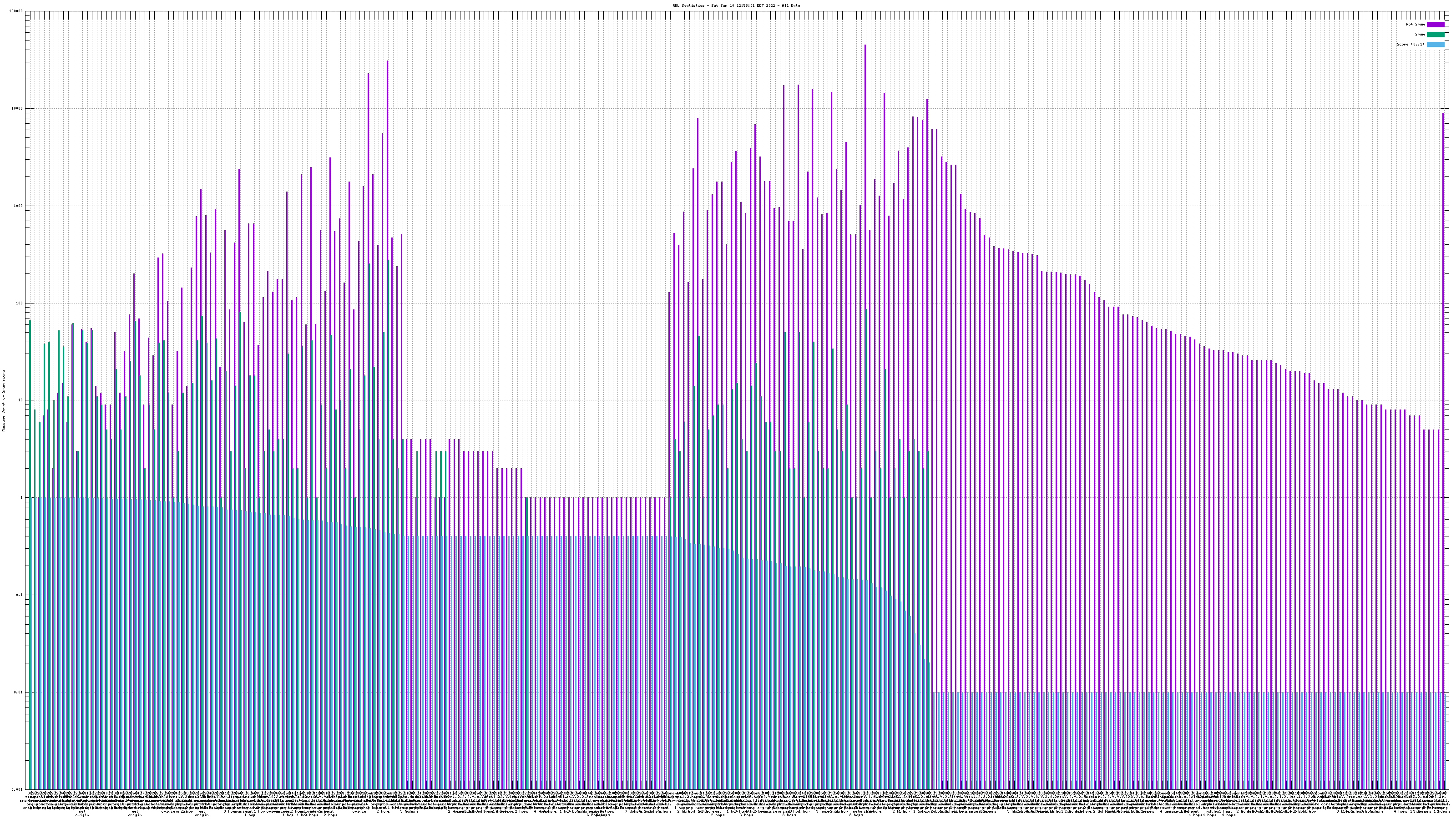Click the 10000 y-axis tick label

[18, 109]
